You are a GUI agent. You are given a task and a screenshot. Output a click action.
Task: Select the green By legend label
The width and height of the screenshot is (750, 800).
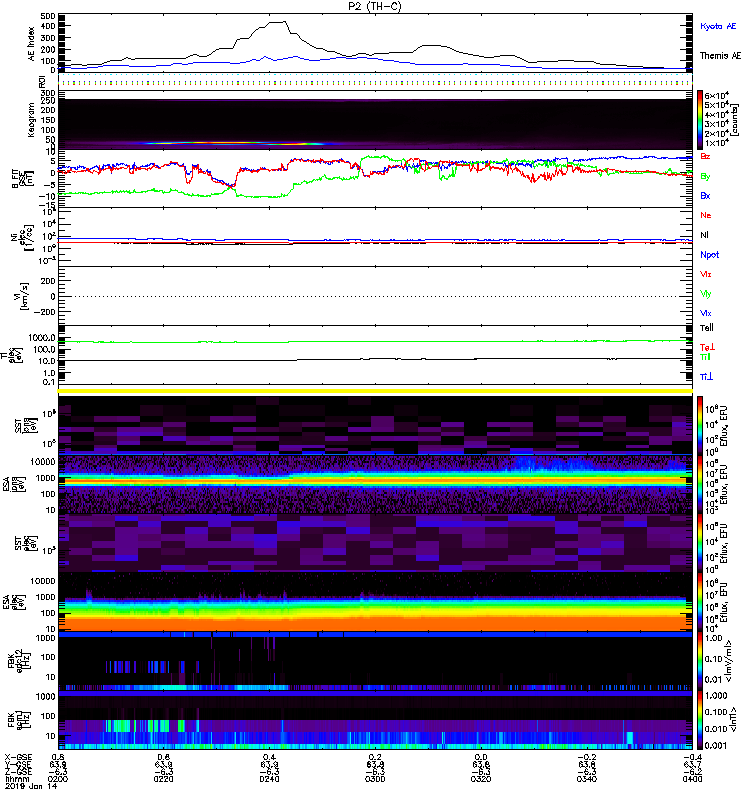pyautogui.click(x=705, y=177)
